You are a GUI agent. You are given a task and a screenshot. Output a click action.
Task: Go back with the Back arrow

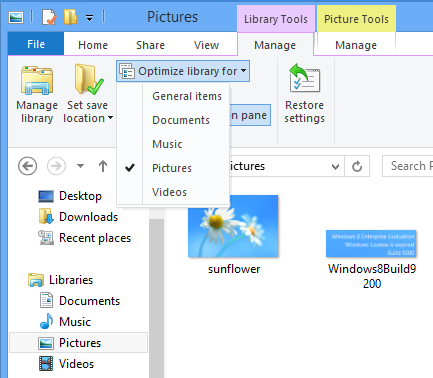tap(27, 166)
